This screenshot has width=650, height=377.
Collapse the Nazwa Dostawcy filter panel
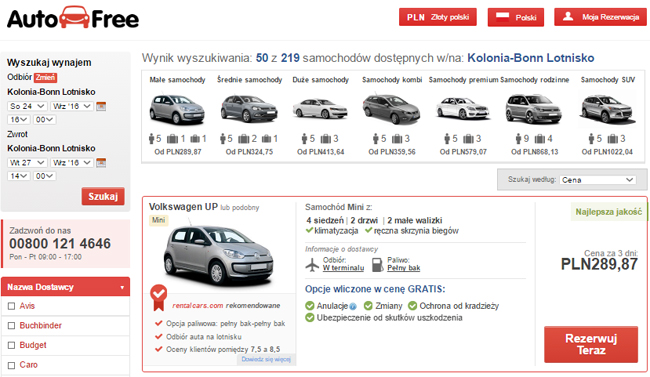65,287
